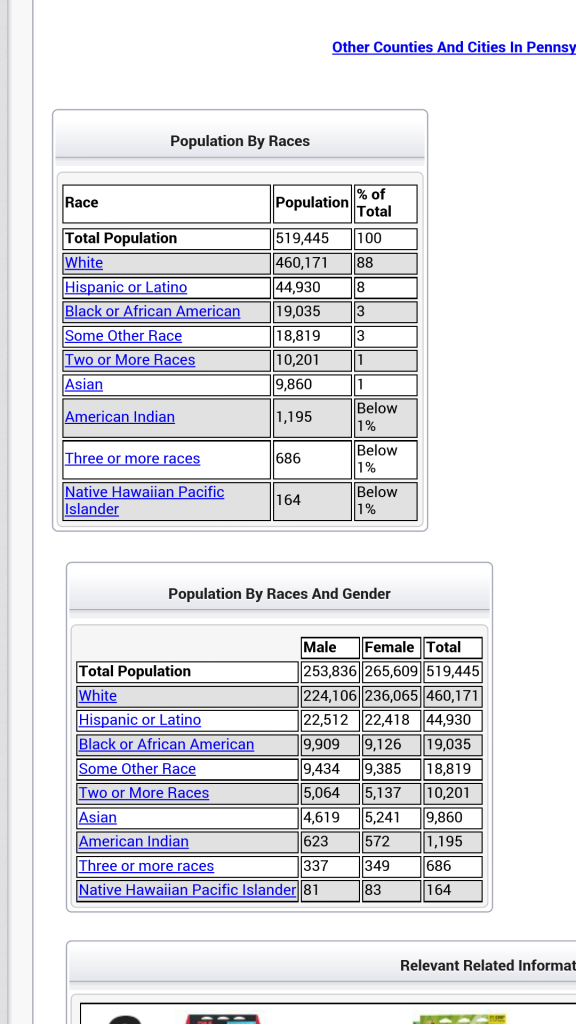
Task: Select Below 1% cell in American Indian row
Action: (x=385, y=418)
